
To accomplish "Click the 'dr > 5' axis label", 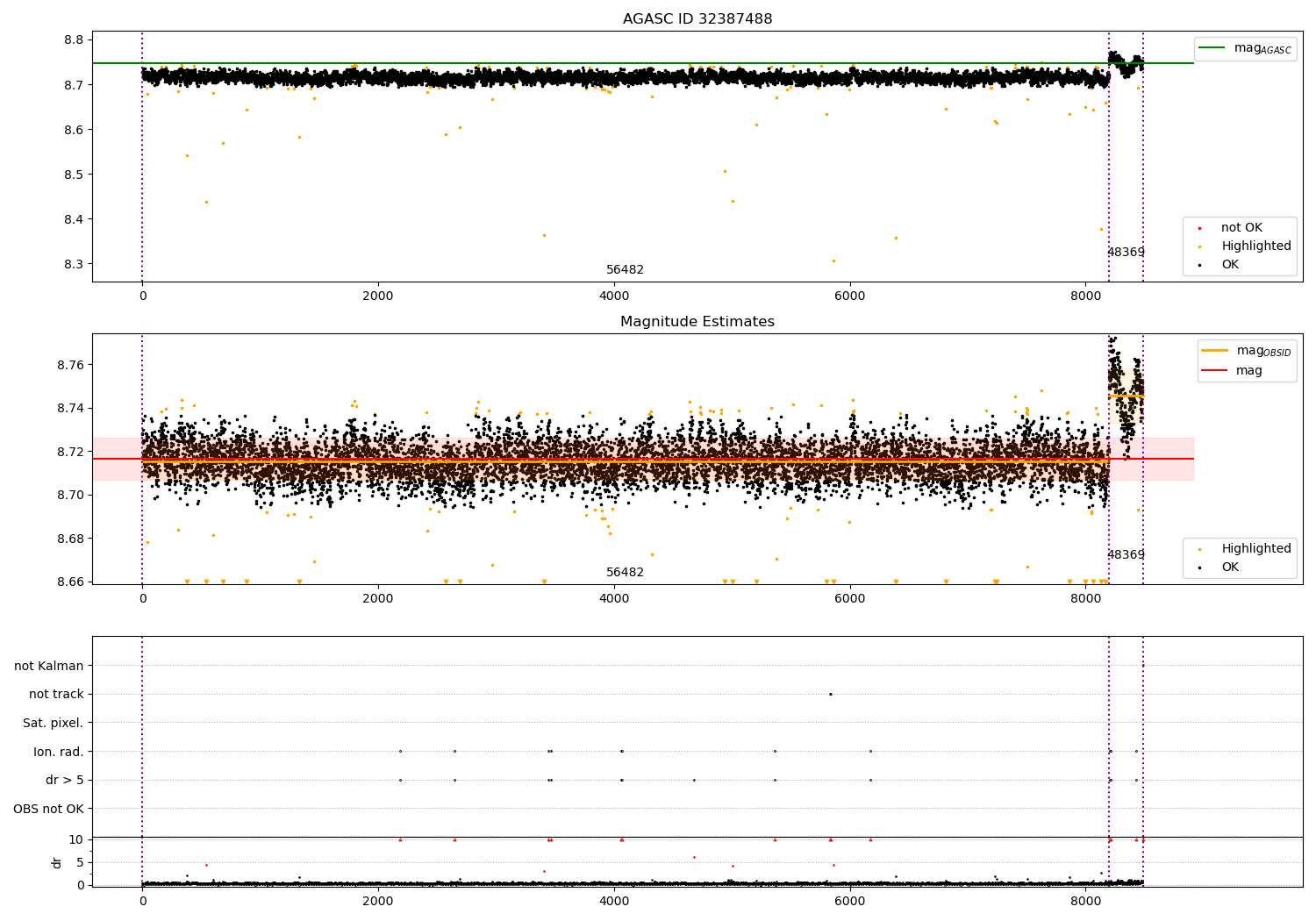I will 64,781.
